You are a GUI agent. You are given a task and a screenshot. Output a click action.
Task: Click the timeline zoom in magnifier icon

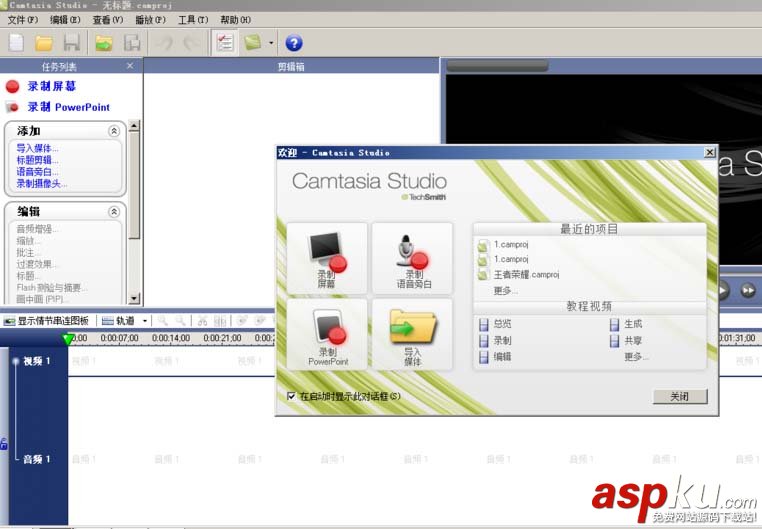coord(162,321)
